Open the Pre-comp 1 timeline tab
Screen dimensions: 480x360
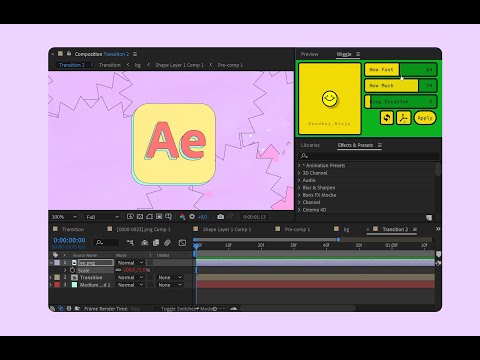pyautogui.click(x=297, y=229)
